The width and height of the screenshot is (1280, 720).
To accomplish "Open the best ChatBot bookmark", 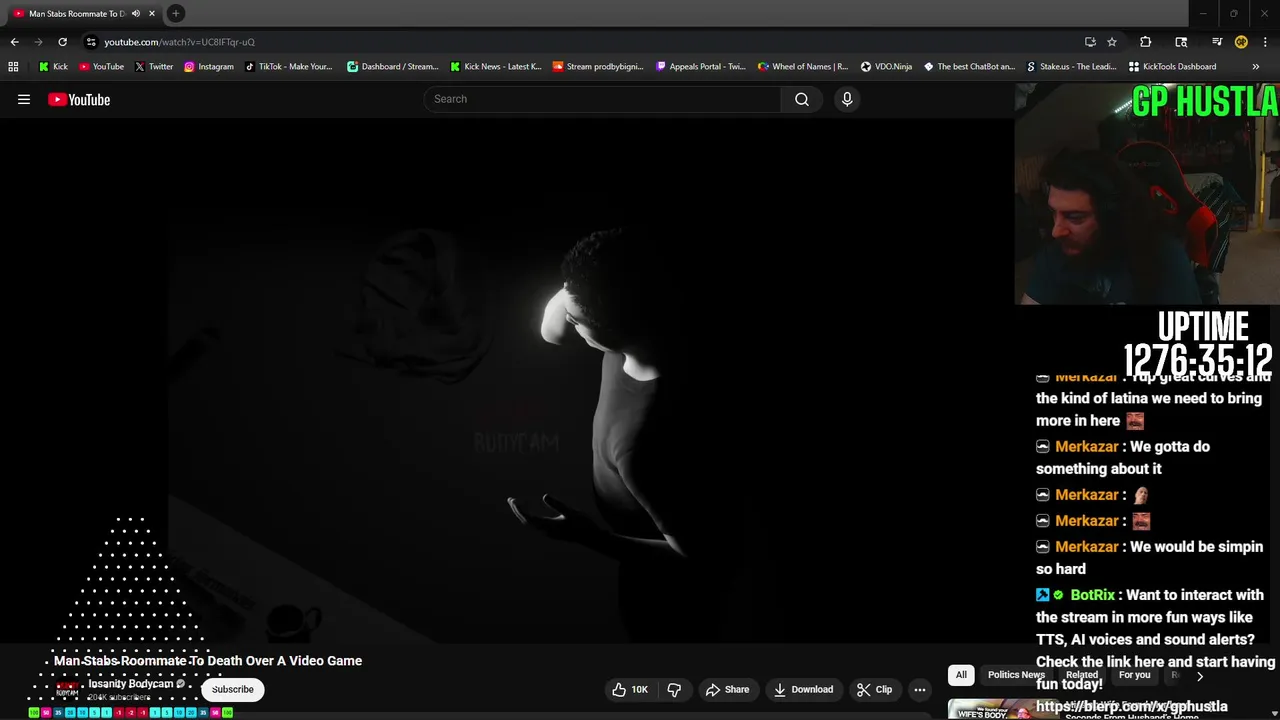I will coord(969,67).
